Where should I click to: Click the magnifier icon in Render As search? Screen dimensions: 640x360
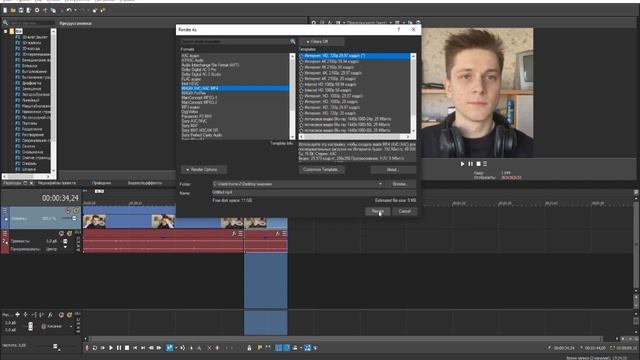click(293, 42)
